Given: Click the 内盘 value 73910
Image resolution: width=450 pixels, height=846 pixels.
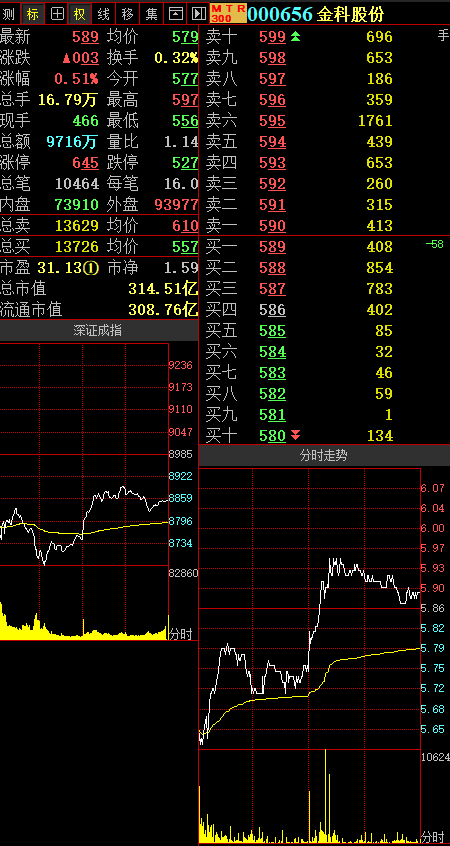Looking at the screenshot, I should pyautogui.click(x=77, y=204).
